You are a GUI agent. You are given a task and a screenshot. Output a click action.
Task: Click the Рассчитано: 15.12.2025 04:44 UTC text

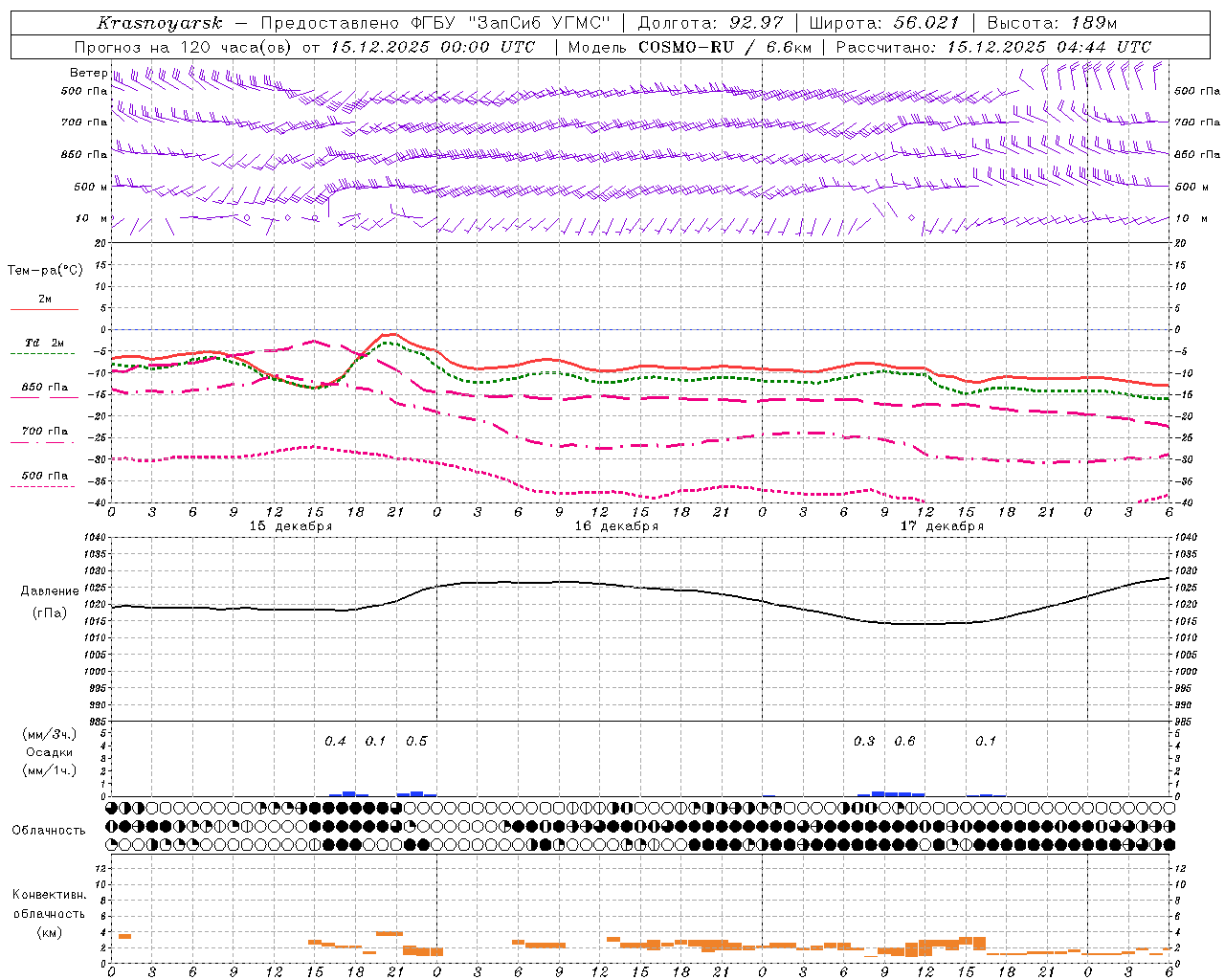coord(993,47)
